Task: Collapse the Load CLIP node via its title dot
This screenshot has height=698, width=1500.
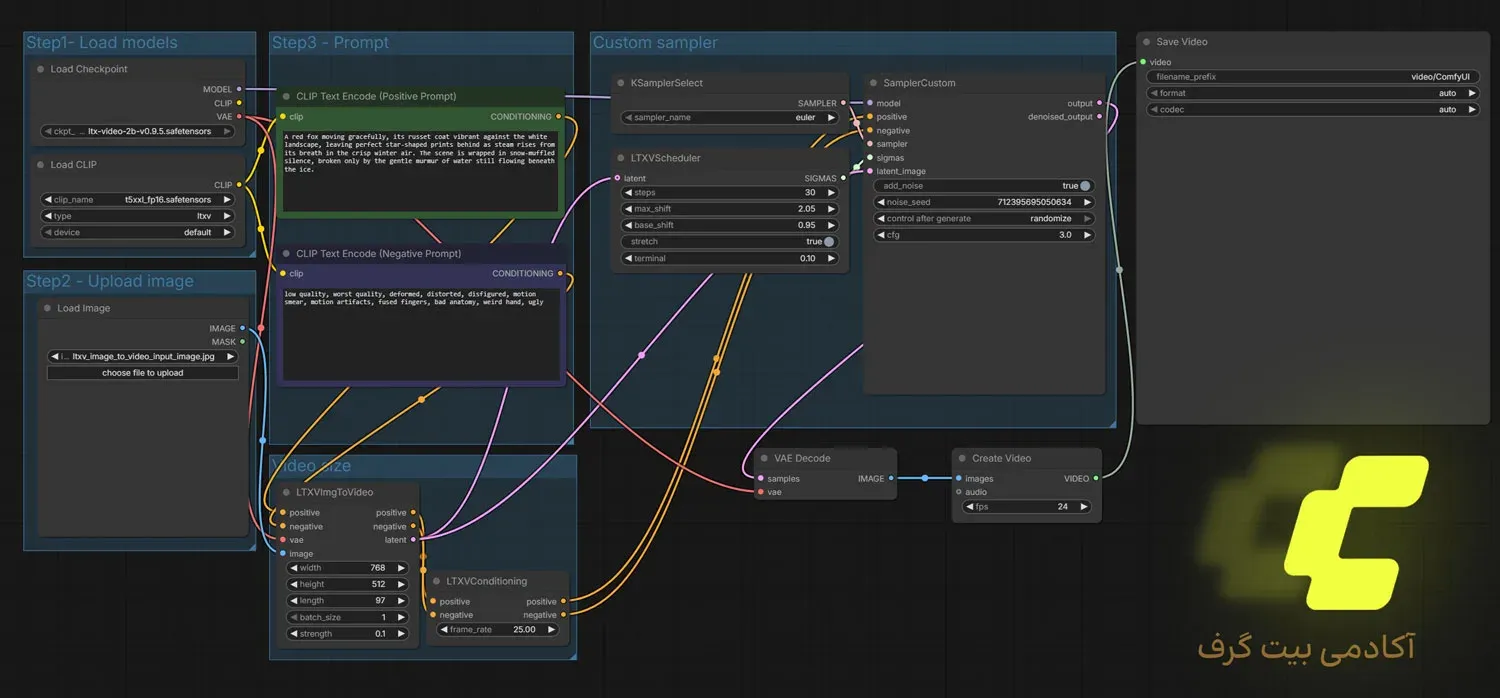Action: click(x=41, y=165)
